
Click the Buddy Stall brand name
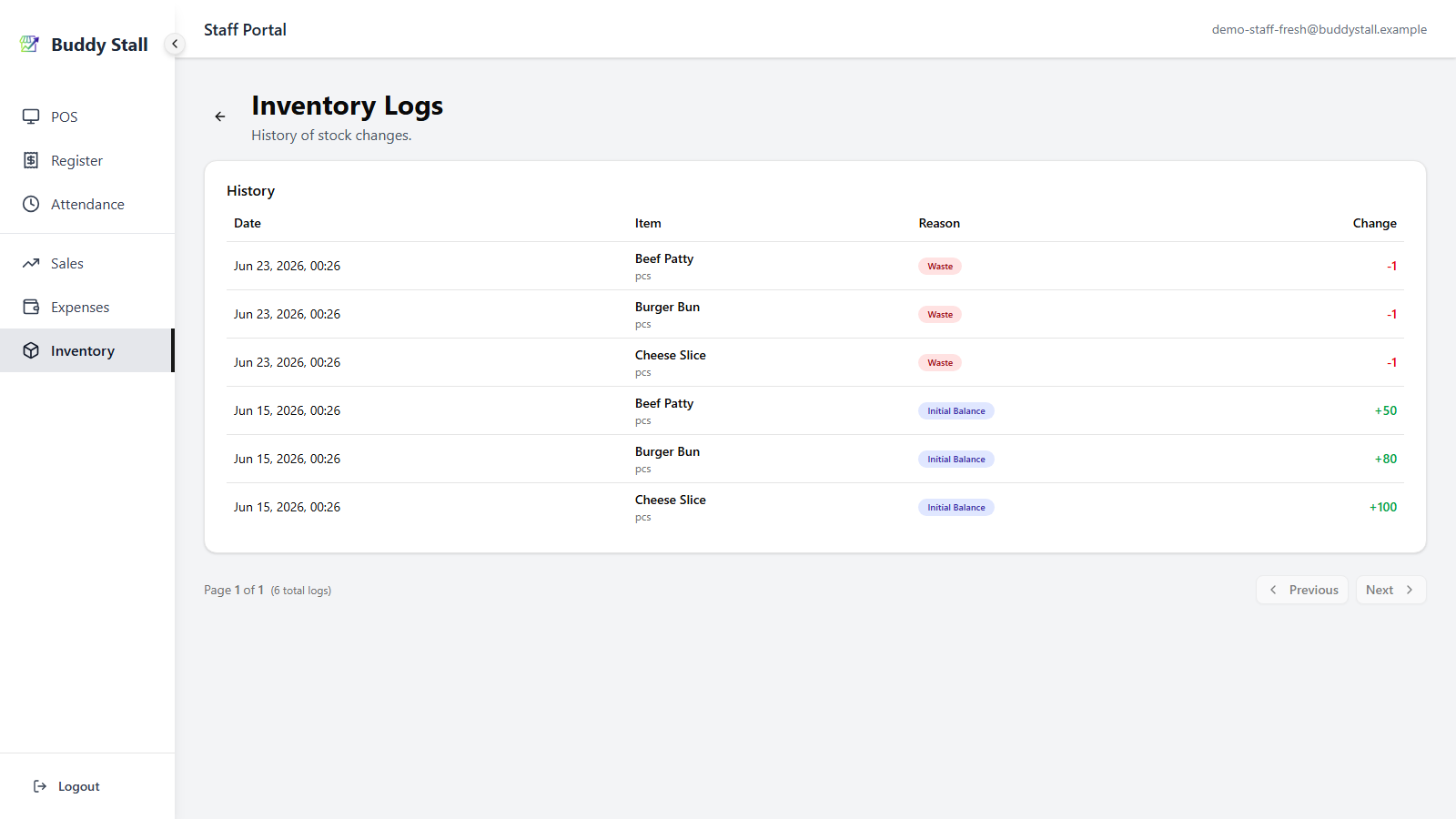99,45
